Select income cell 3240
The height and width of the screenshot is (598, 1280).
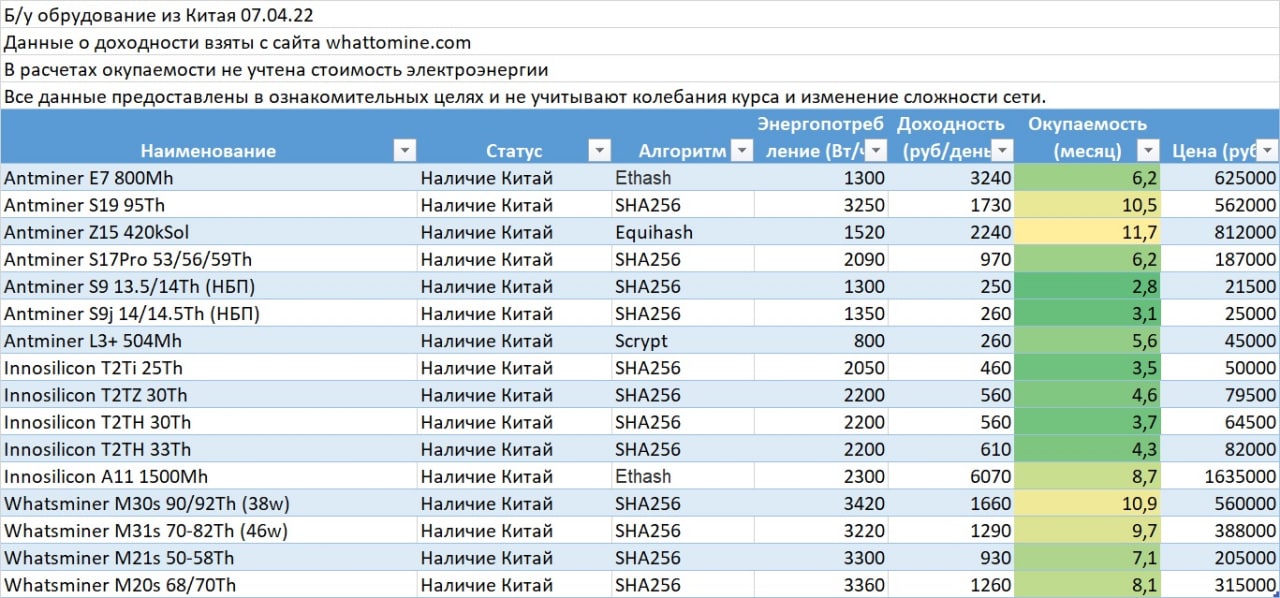(x=952, y=178)
